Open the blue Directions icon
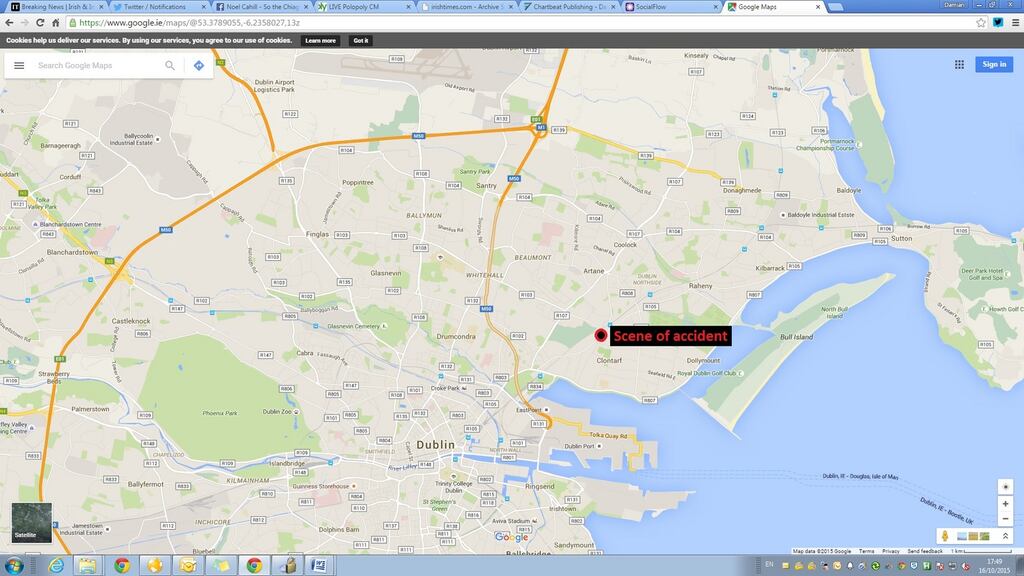The height and width of the screenshot is (576, 1024). [198, 66]
